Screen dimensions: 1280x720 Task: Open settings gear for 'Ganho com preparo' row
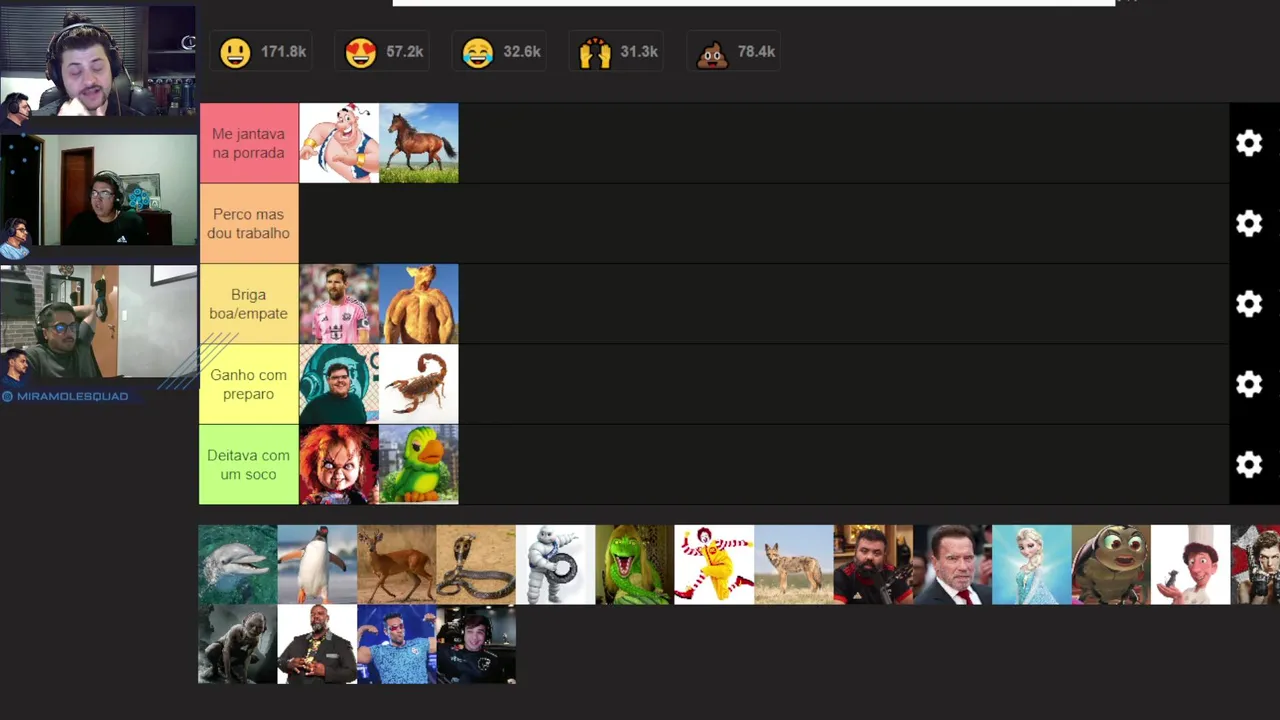1249,384
